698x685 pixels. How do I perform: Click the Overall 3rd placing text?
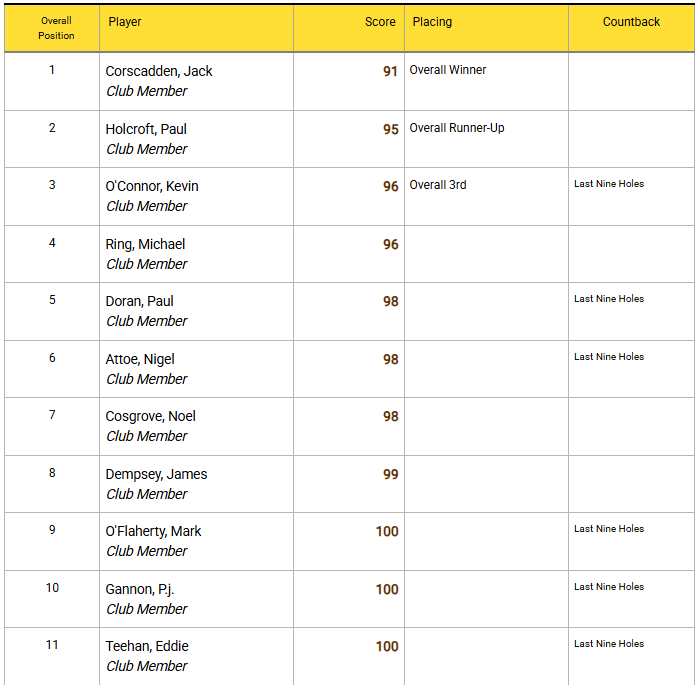(438, 185)
